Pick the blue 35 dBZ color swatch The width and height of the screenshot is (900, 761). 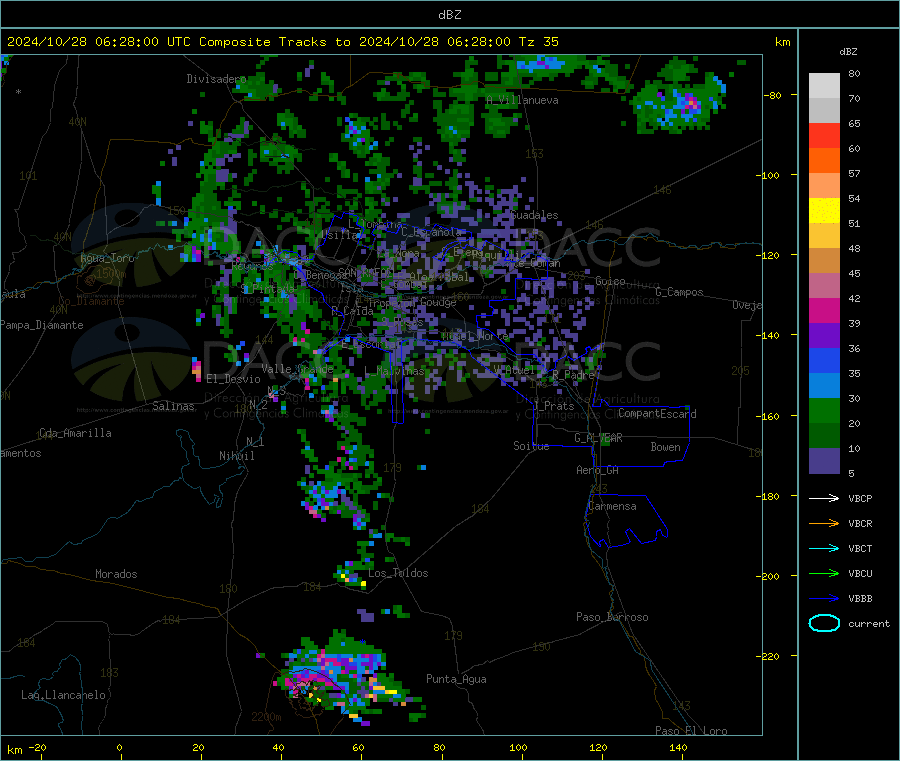click(824, 360)
